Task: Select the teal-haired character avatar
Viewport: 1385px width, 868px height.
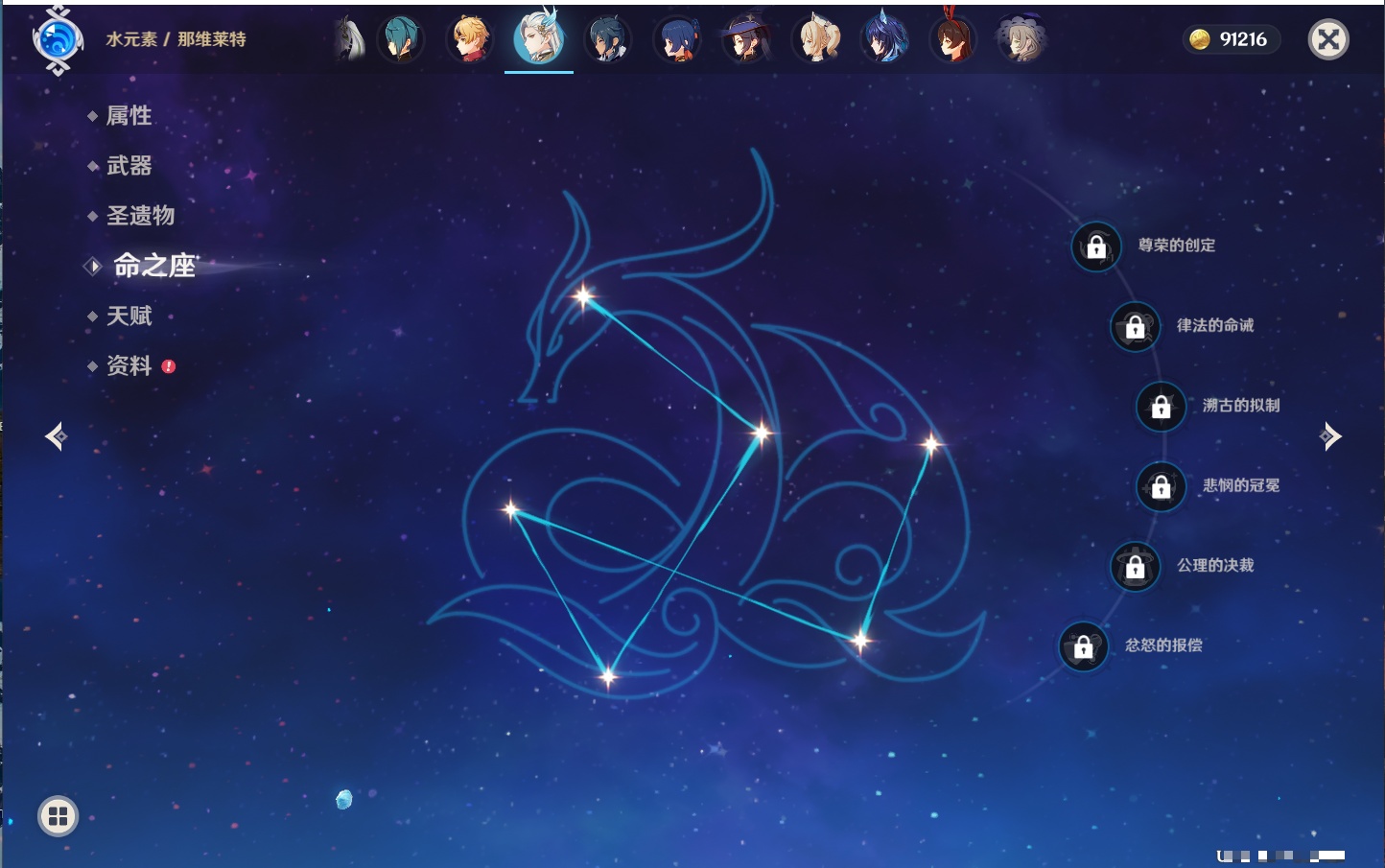Action: point(400,39)
